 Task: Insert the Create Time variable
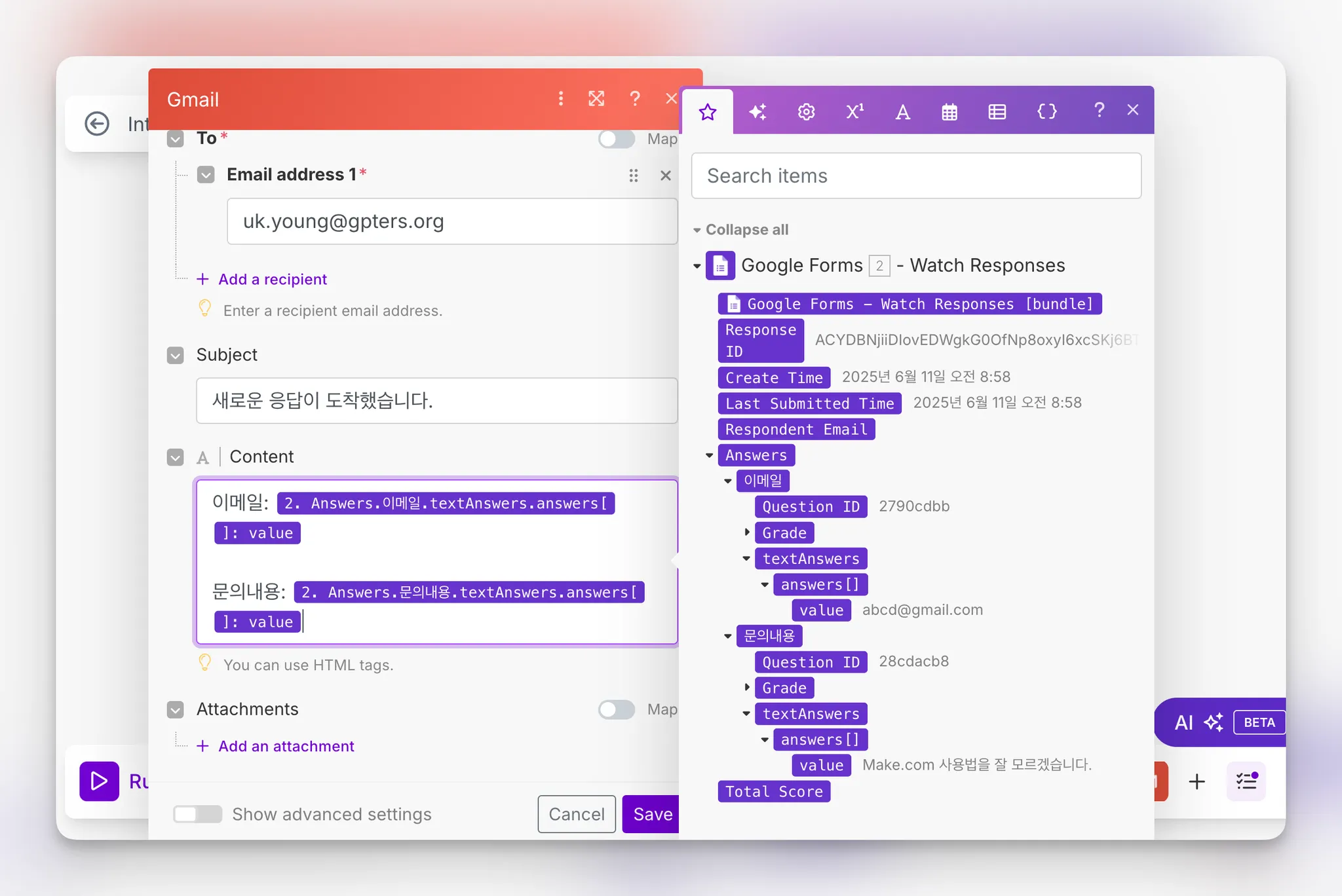pos(774,378)
